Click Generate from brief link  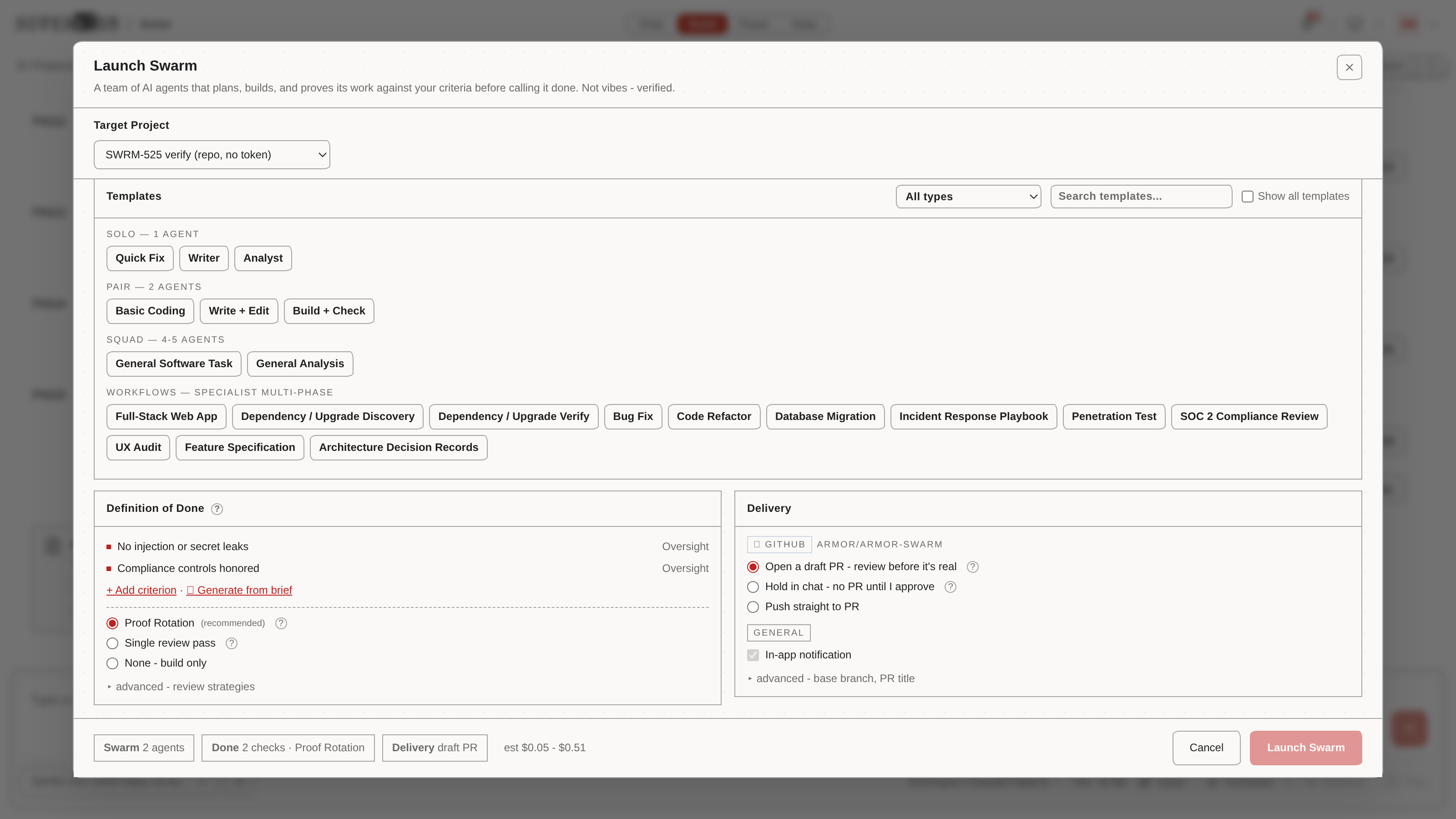239,590
